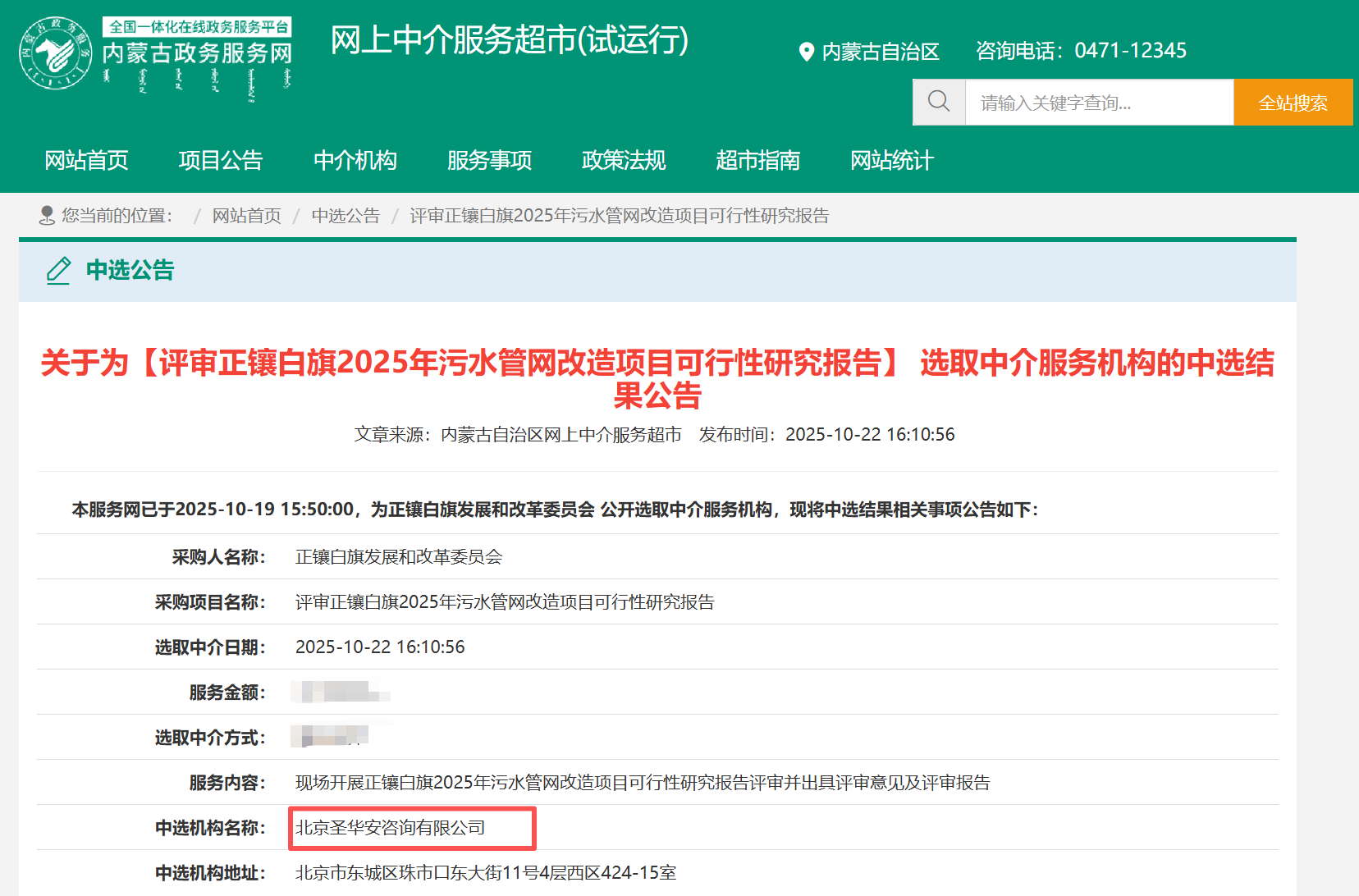Image resolution: width=1359 pixels, height=896 pixels.
Task: Open 超市指南 in the navigation bar
Action: [757, 161]
